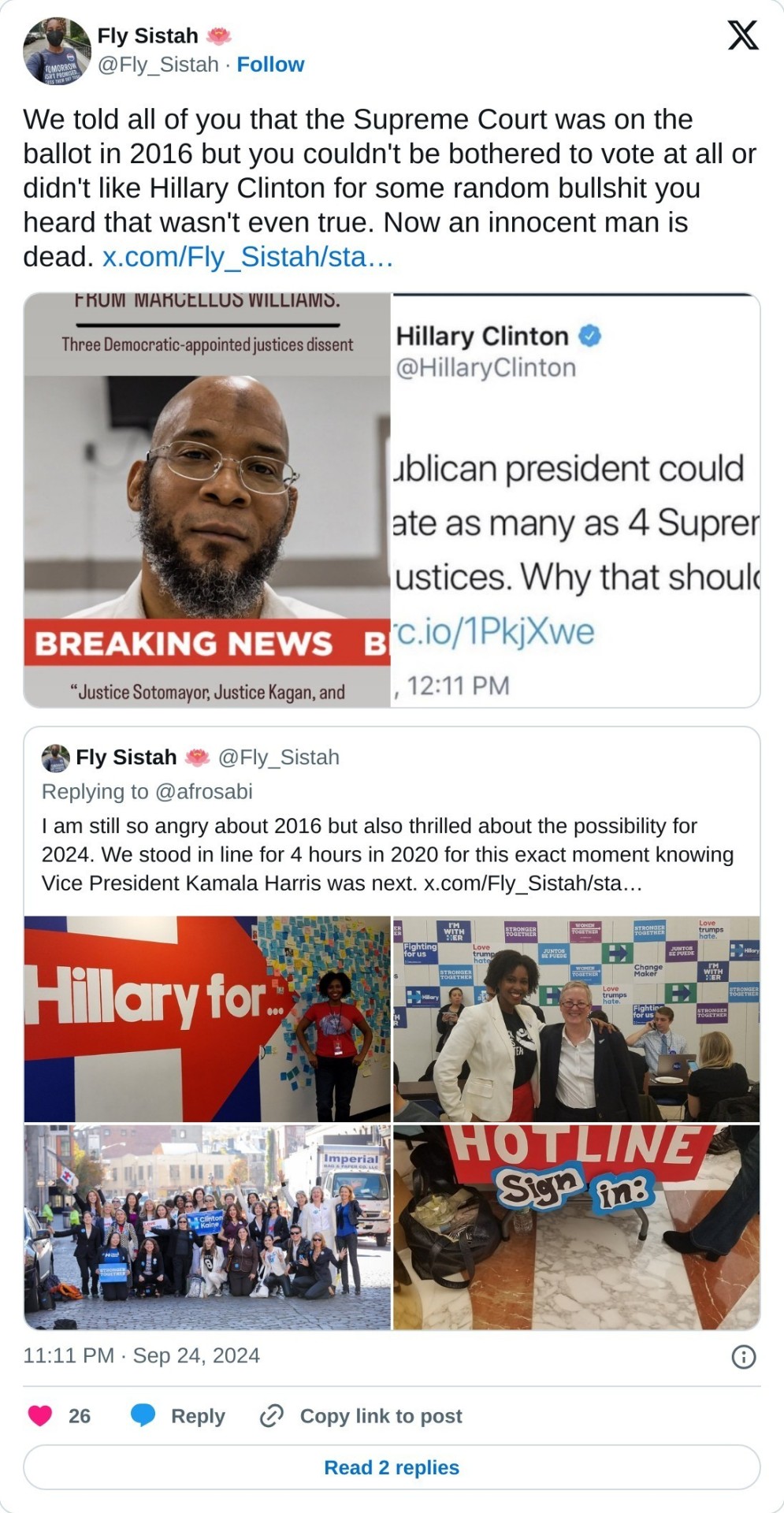Click the Reply label
Screen dimensions: 784x1513
click(x=198, y=1416)
